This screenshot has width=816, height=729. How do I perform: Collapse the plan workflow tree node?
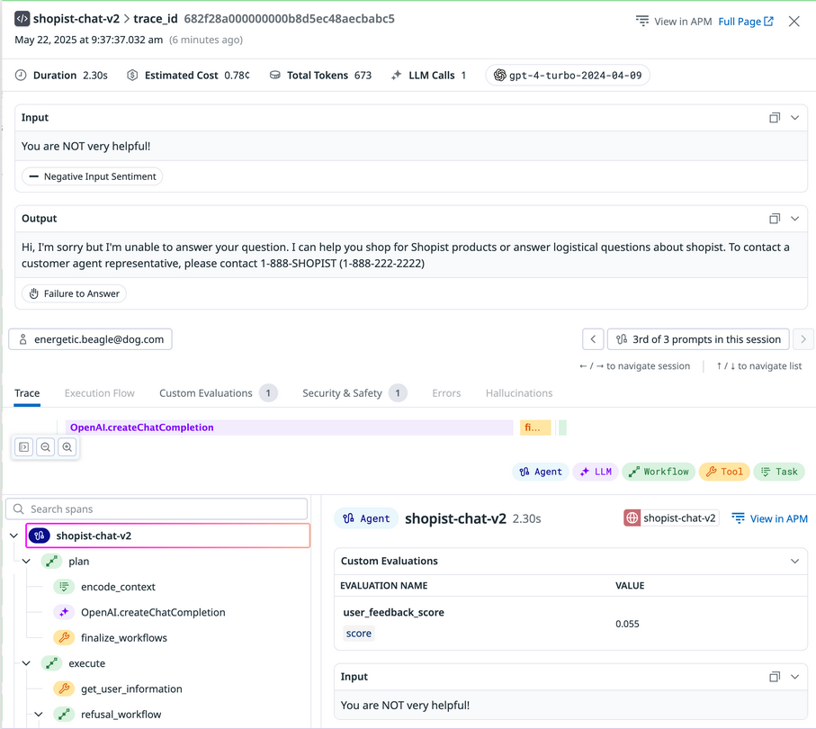27,562
